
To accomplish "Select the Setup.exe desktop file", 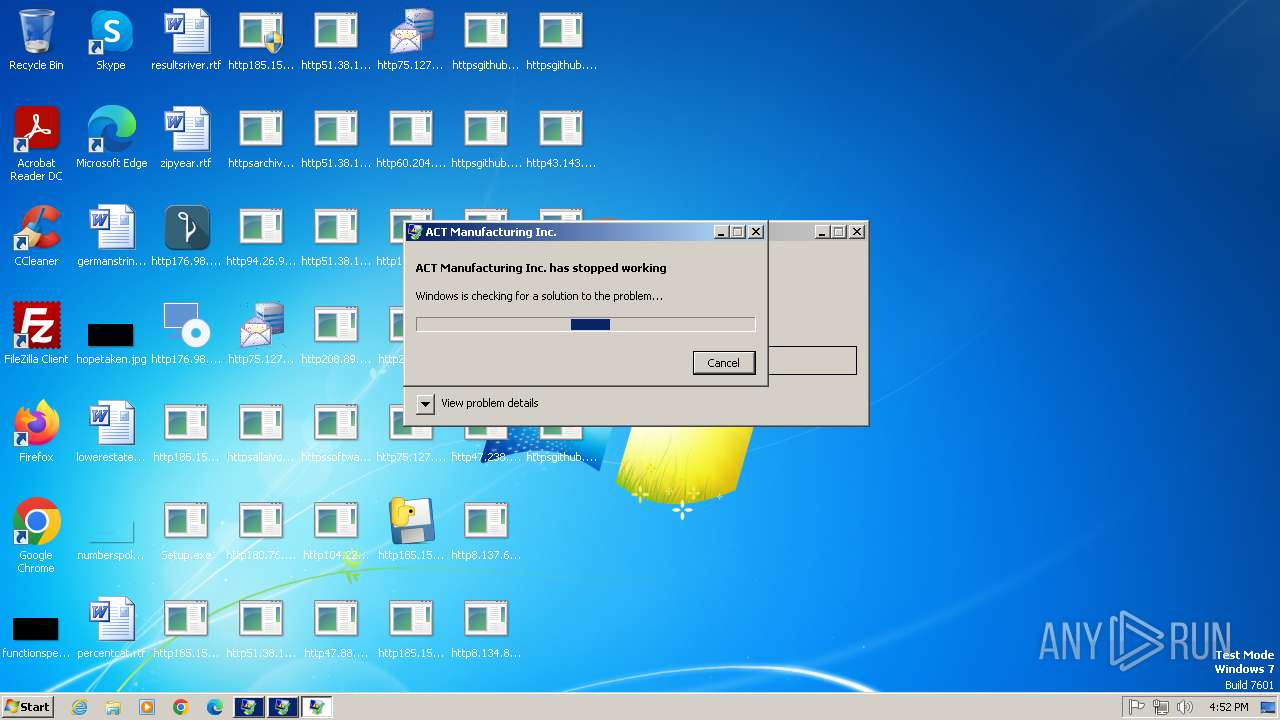I will click(186, 531).
